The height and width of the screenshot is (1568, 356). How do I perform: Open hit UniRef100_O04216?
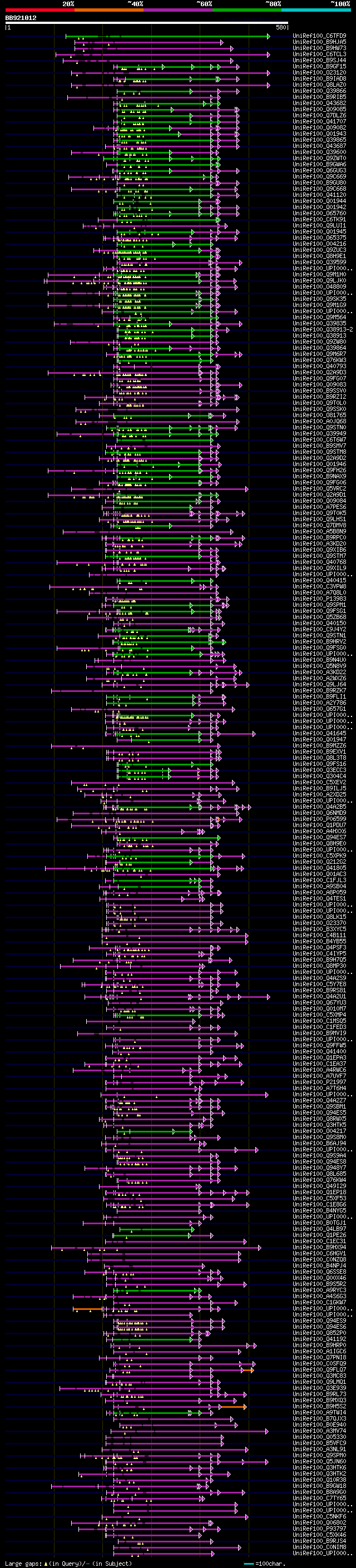click(x=319, y=244)
